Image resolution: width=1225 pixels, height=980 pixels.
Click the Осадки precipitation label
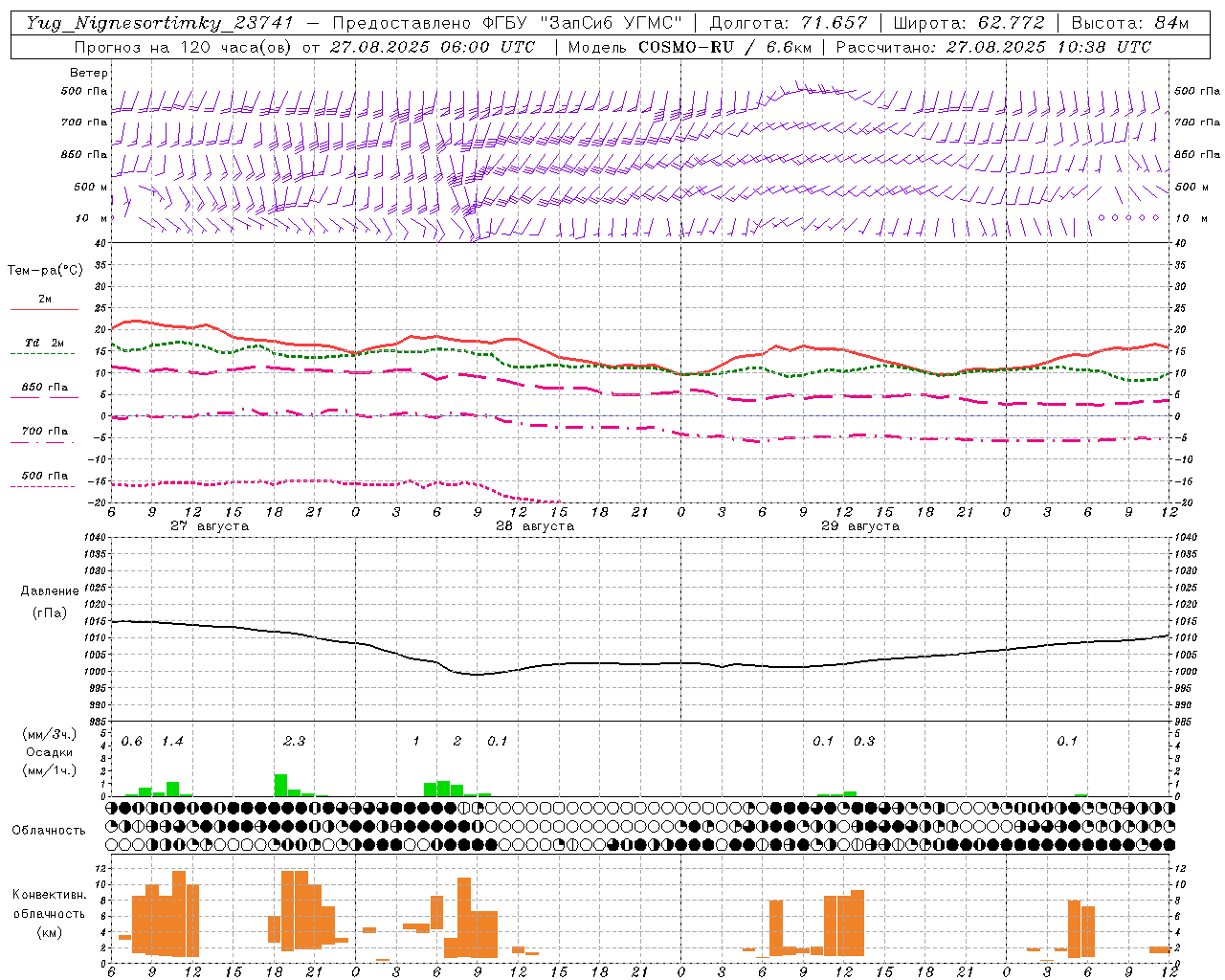coord(49,752)
